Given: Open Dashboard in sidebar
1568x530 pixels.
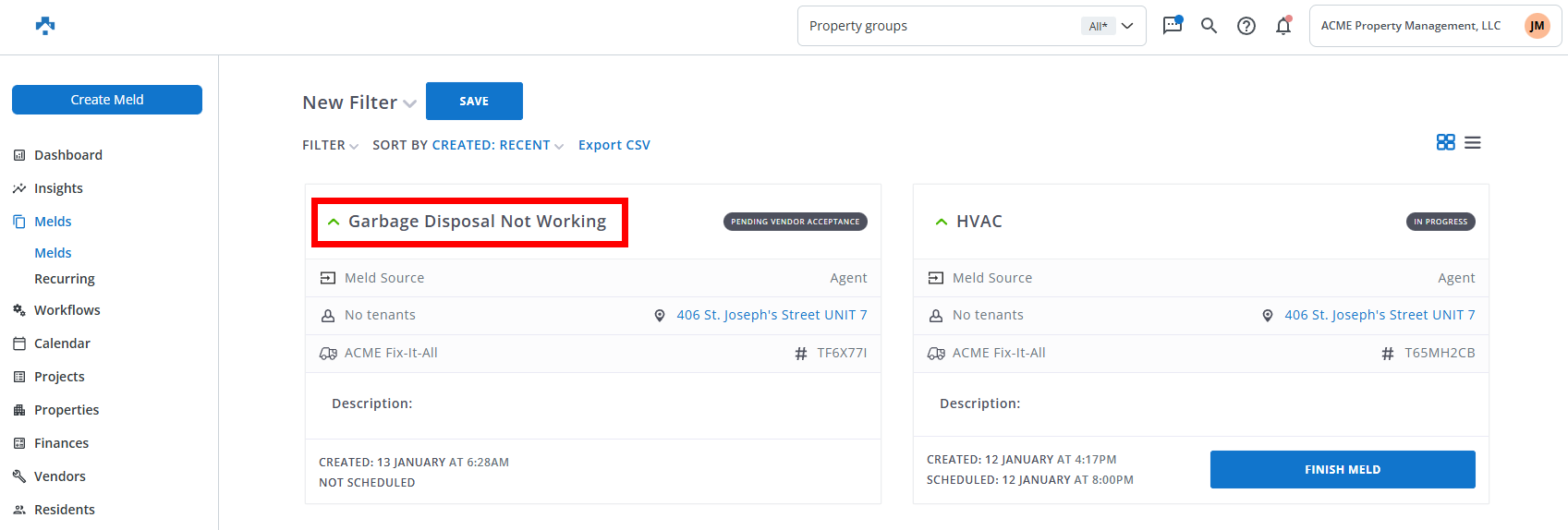Looking at the screenshot, I should point(67,155).
